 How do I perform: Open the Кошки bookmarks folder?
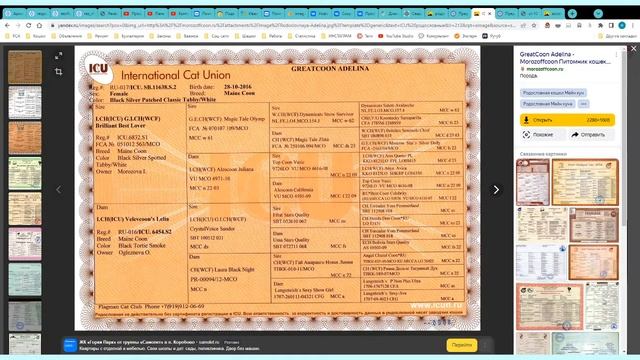[36, 36]
